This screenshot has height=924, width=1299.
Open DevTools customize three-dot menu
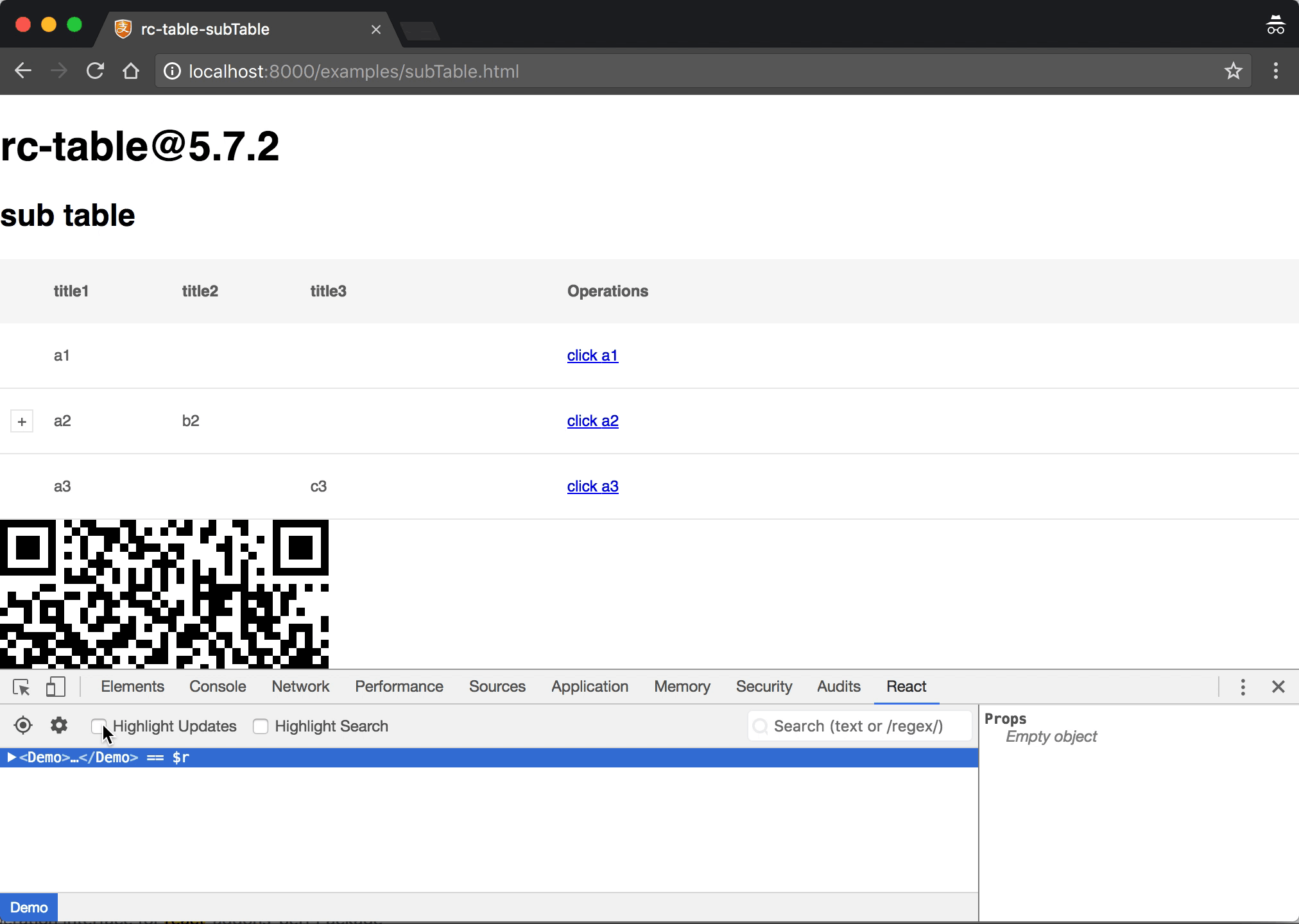click(x=1243, y=687)
